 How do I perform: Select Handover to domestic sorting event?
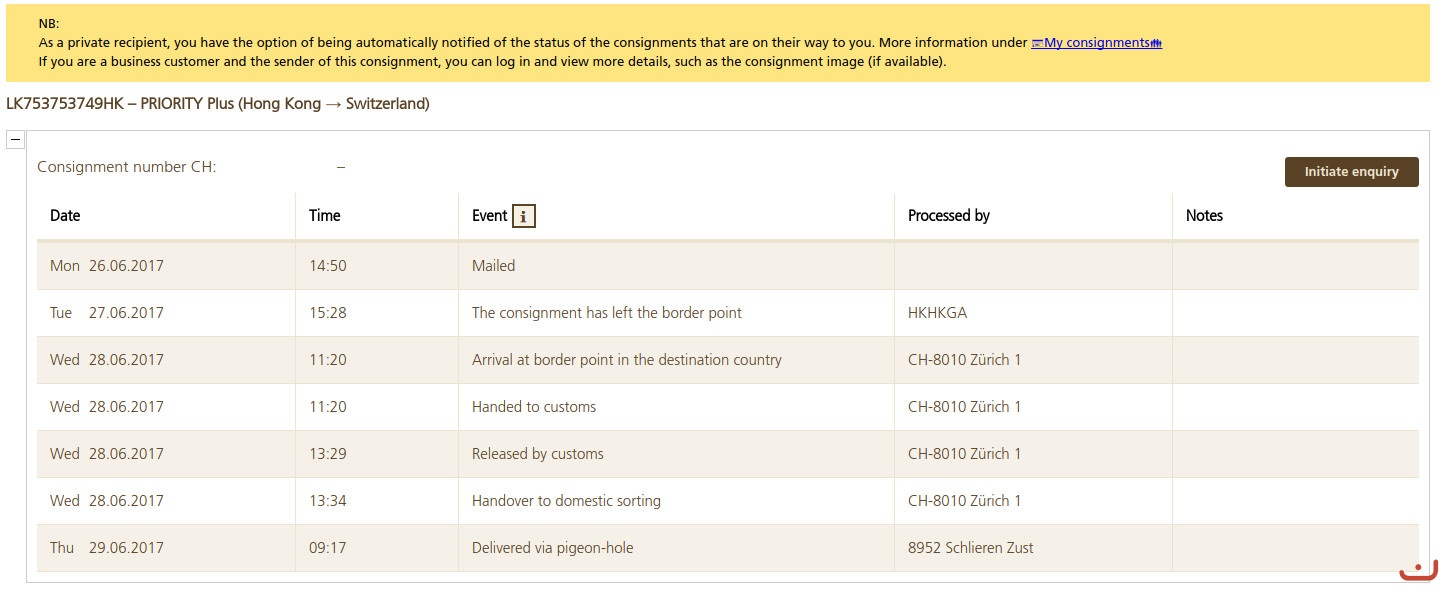[x=566, y=501]
